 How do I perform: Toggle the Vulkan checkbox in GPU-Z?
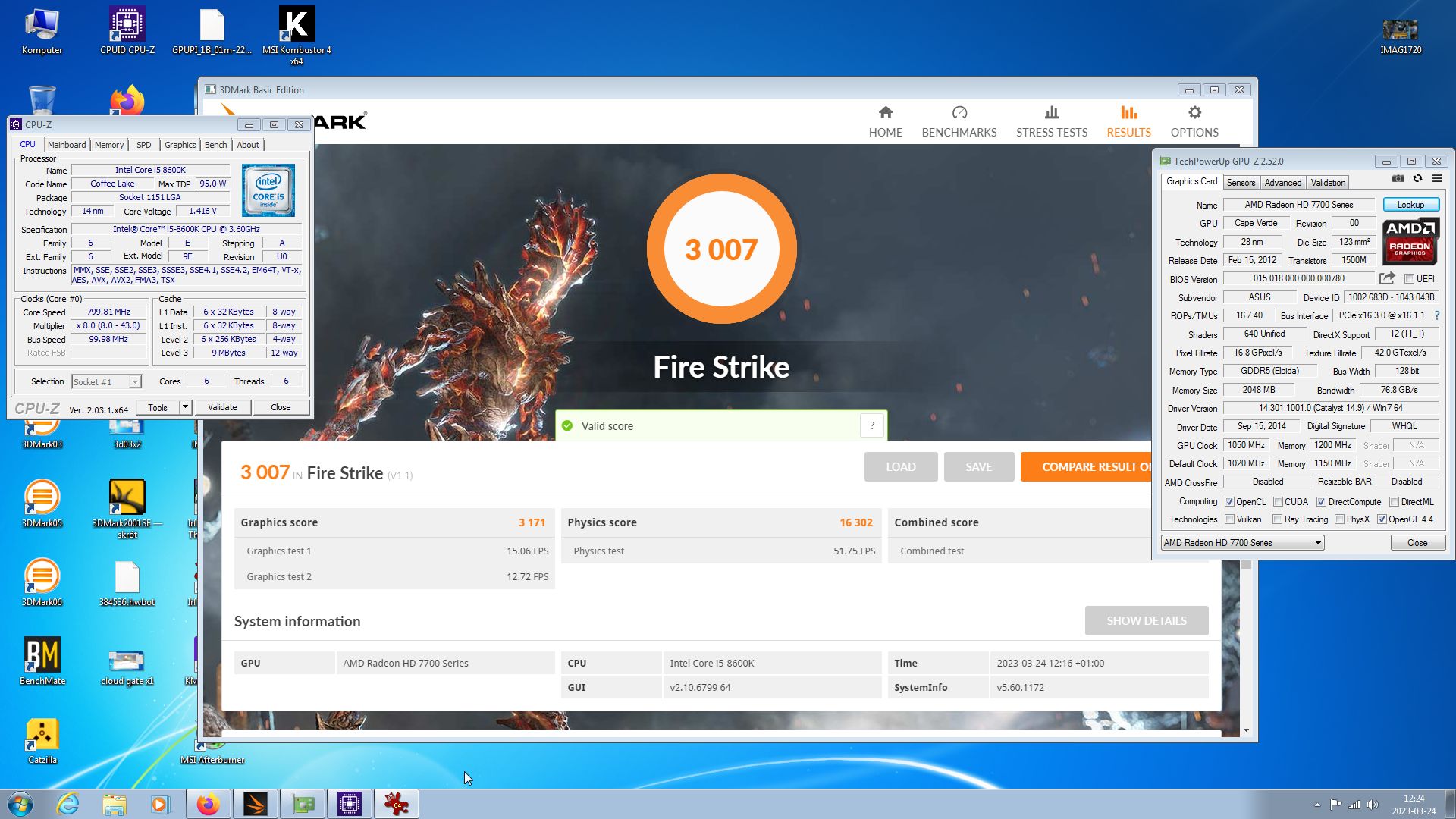pyautogui.click(x=1229, y=519)
